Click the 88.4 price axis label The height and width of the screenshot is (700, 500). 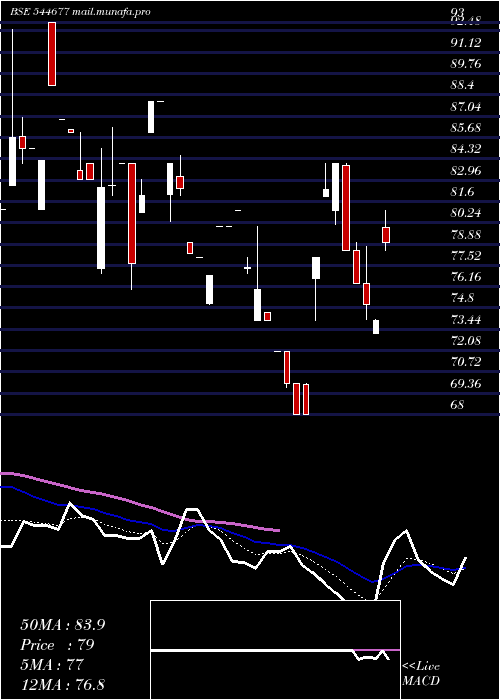click(x=462, y=85)
